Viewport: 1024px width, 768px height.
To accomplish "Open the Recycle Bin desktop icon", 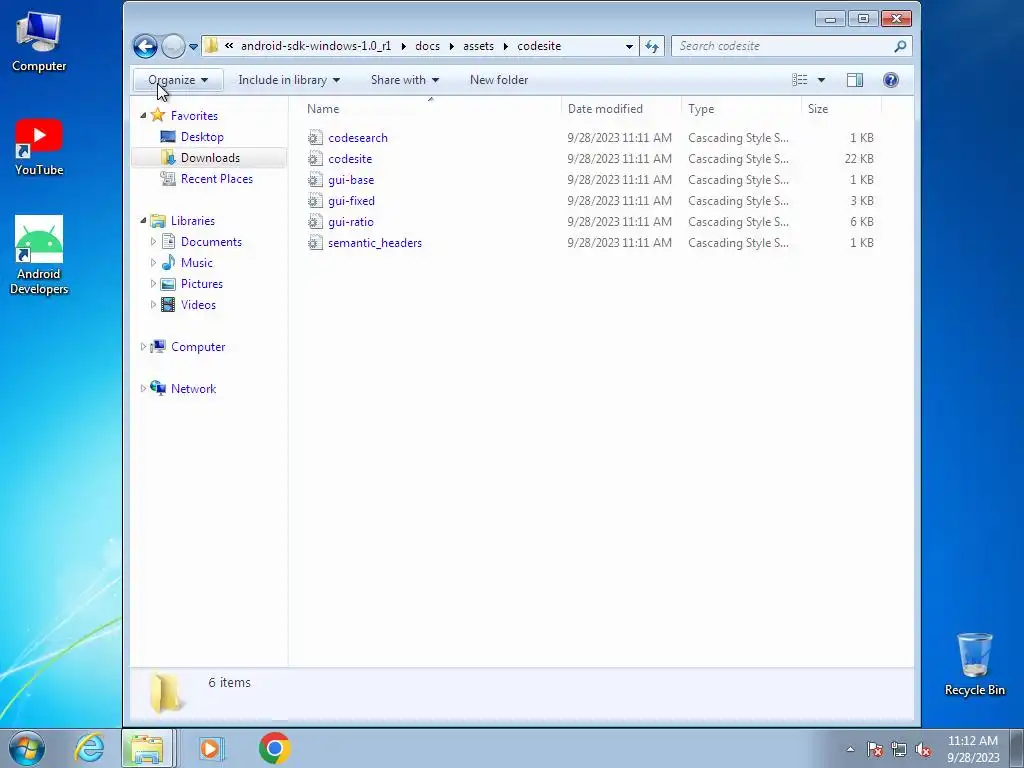I will [x=974, y=664].
